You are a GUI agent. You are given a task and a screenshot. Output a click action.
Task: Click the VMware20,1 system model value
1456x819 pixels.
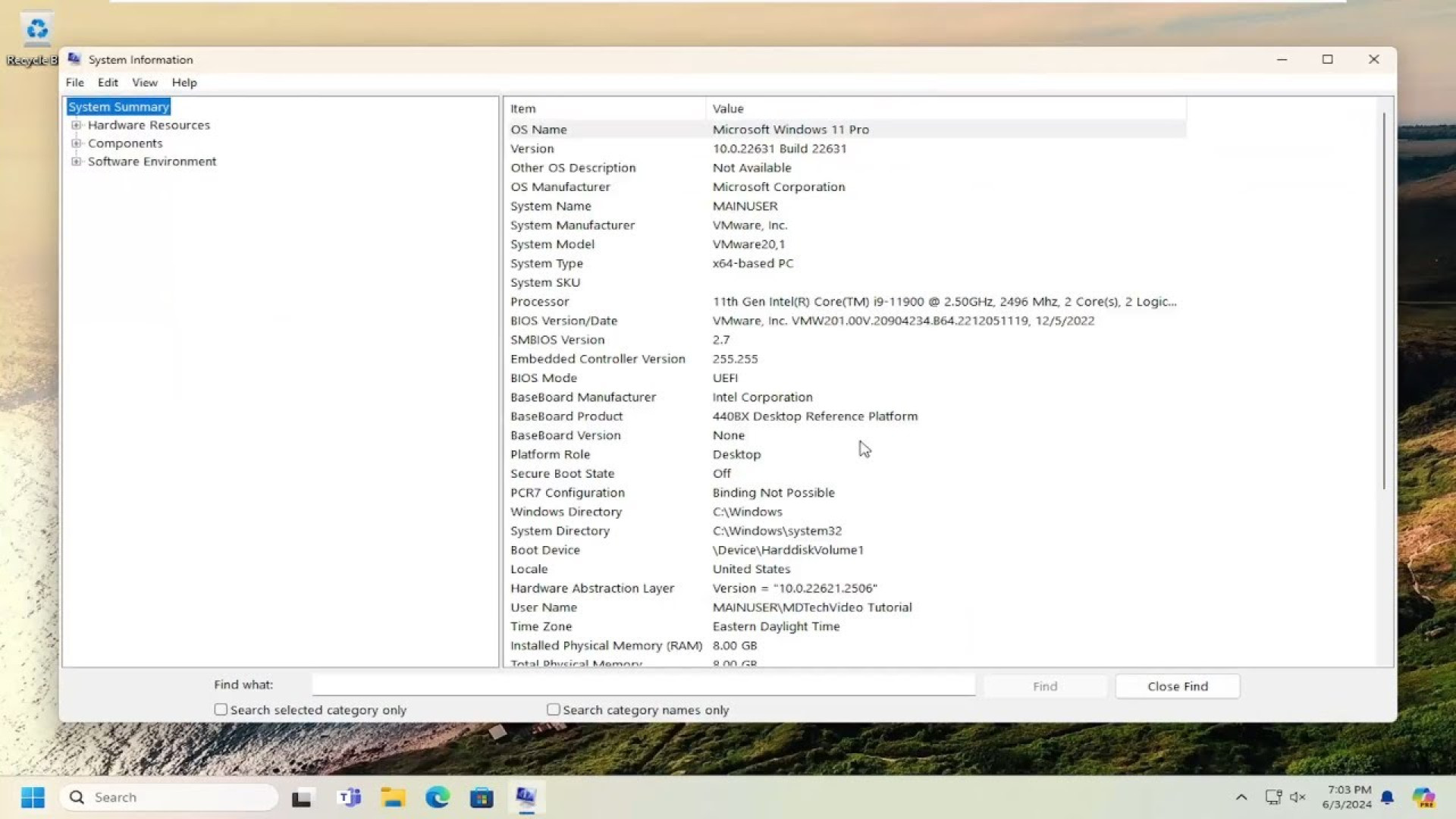748,244
